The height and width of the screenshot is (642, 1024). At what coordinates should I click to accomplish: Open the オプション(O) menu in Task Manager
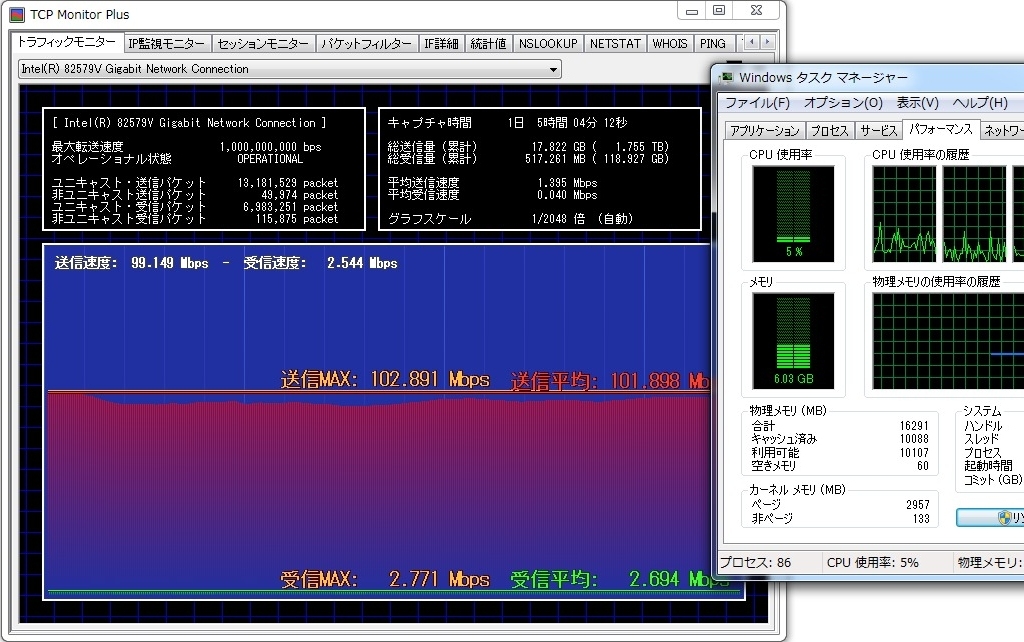point(843,103)
